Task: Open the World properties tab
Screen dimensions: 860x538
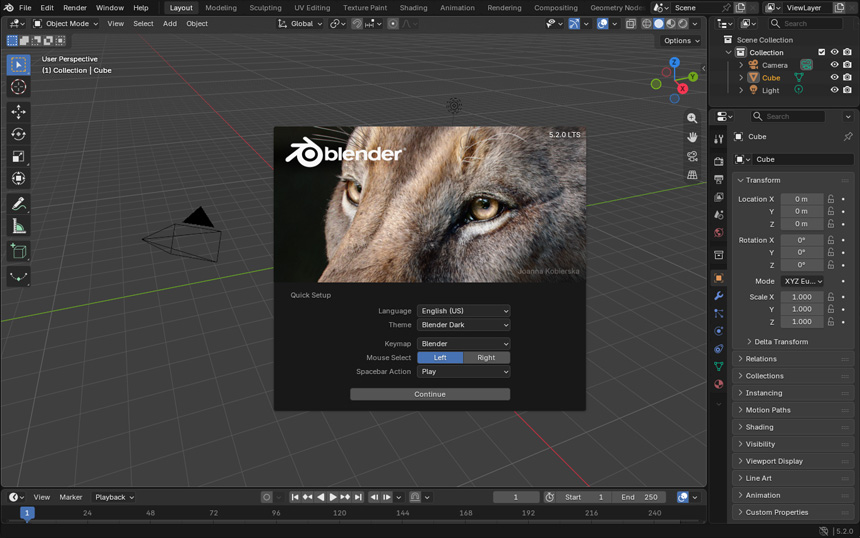Action: point(718,233)
